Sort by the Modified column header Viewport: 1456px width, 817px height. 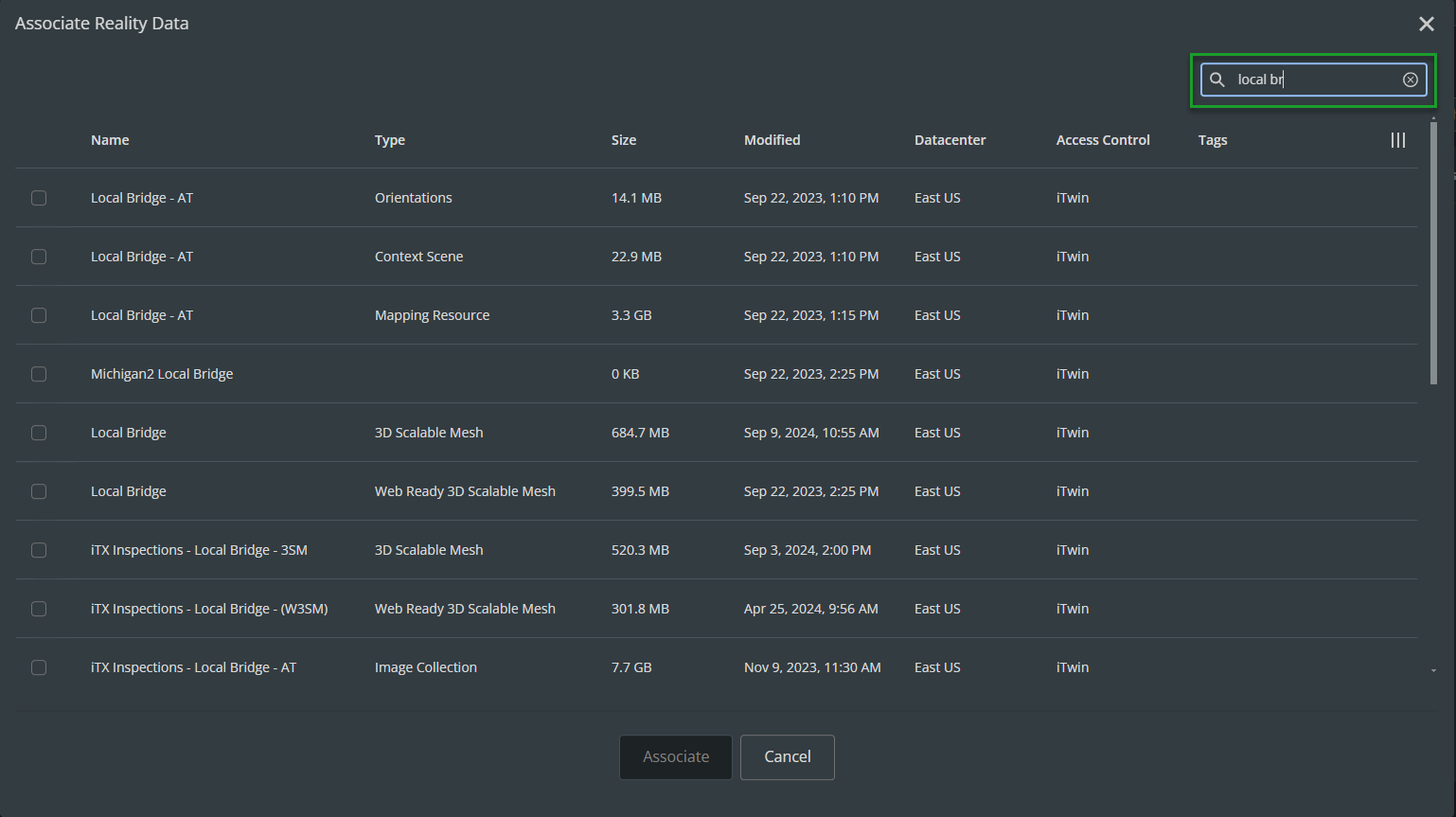click(x=772, y=140)
